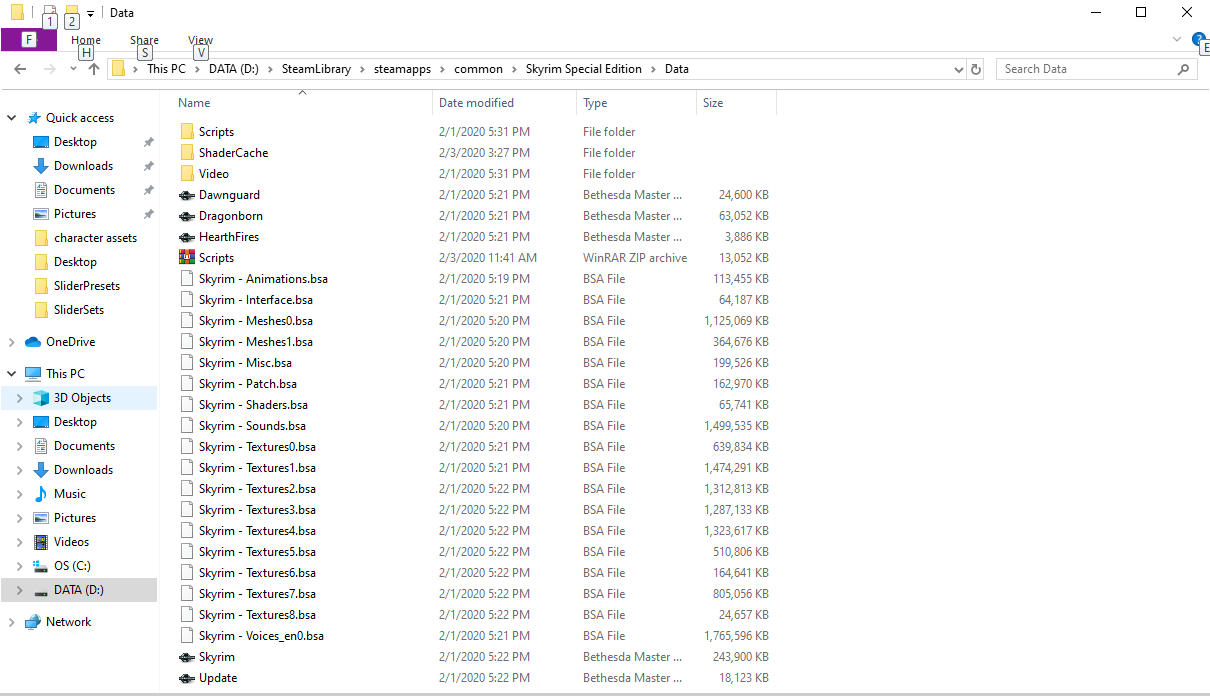Open Help question mark button
This screenshot has width=1210, height=696.
[1199, 40]
